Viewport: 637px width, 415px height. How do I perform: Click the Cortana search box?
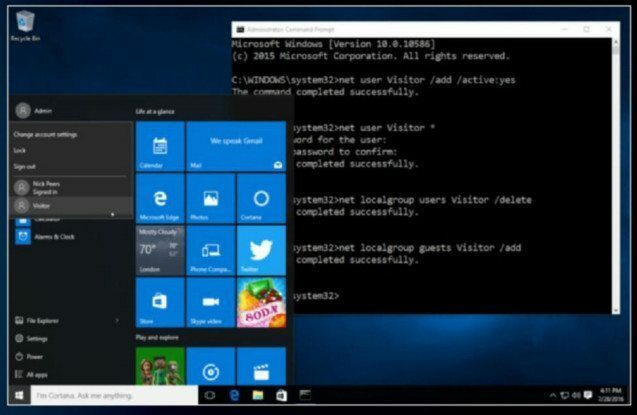[x=114, y=395]
